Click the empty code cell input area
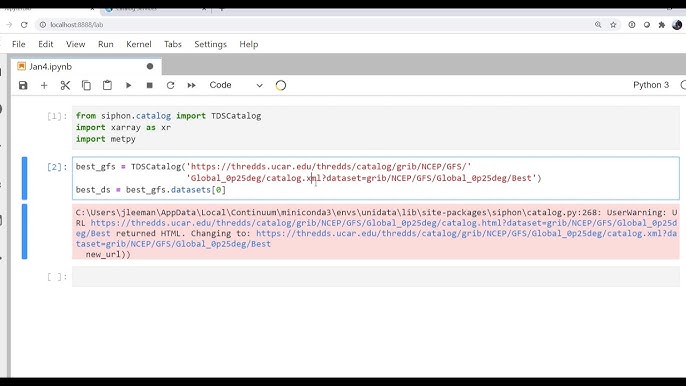This screenshot has height=386, width=686. (375, 277)
